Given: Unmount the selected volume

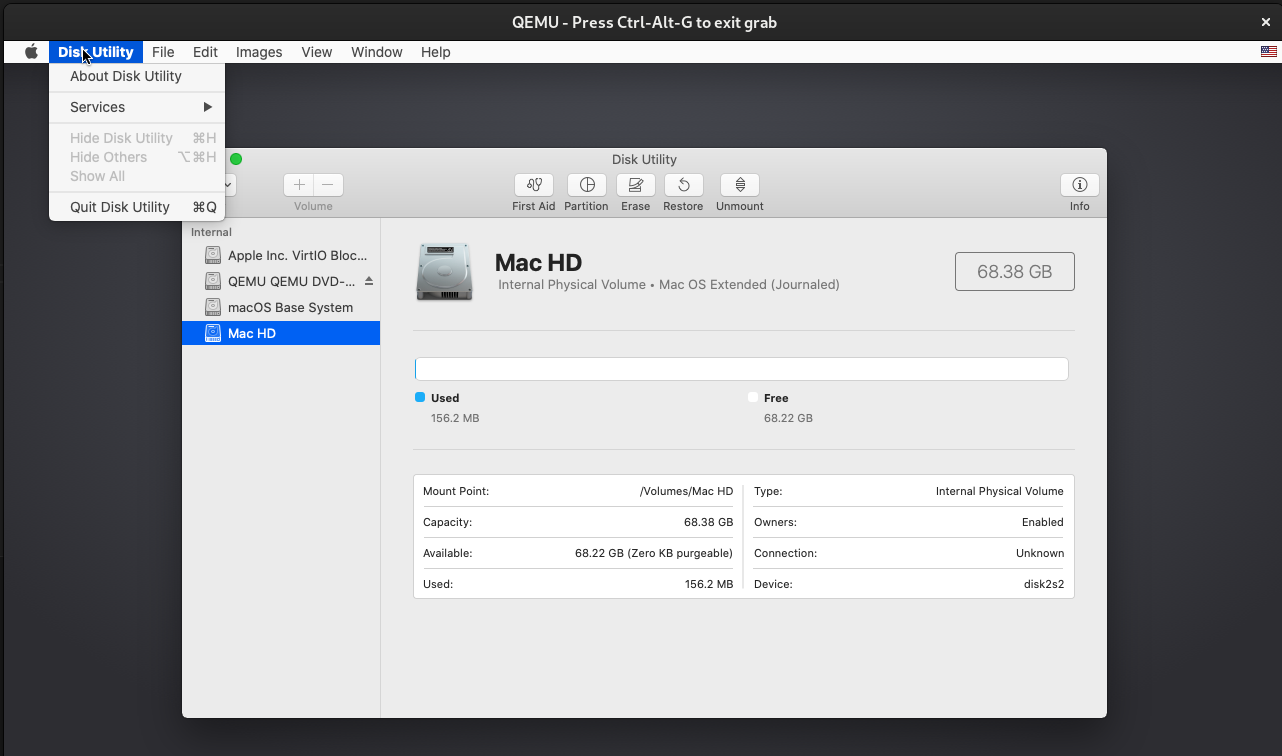Looking at the screenshot, I should coord(740,185).
